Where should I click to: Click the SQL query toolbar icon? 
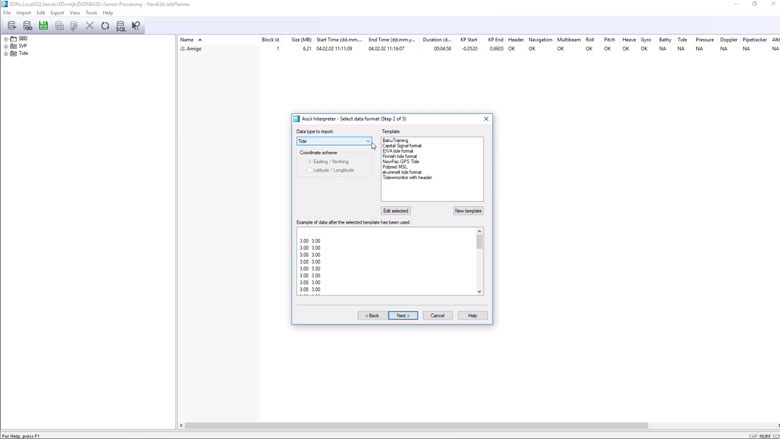coord(121,26)
